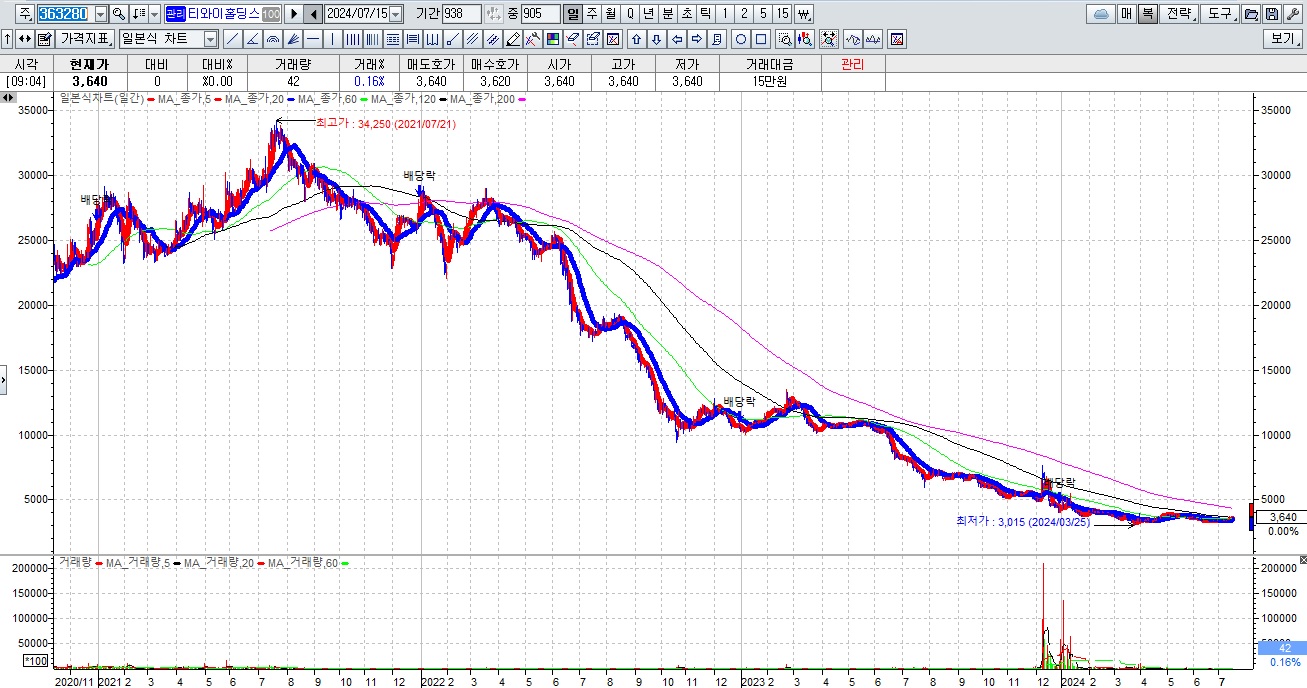1307x688 pixels.
Task: Open the stock code dropdown arrow
Action: (101, 14)
